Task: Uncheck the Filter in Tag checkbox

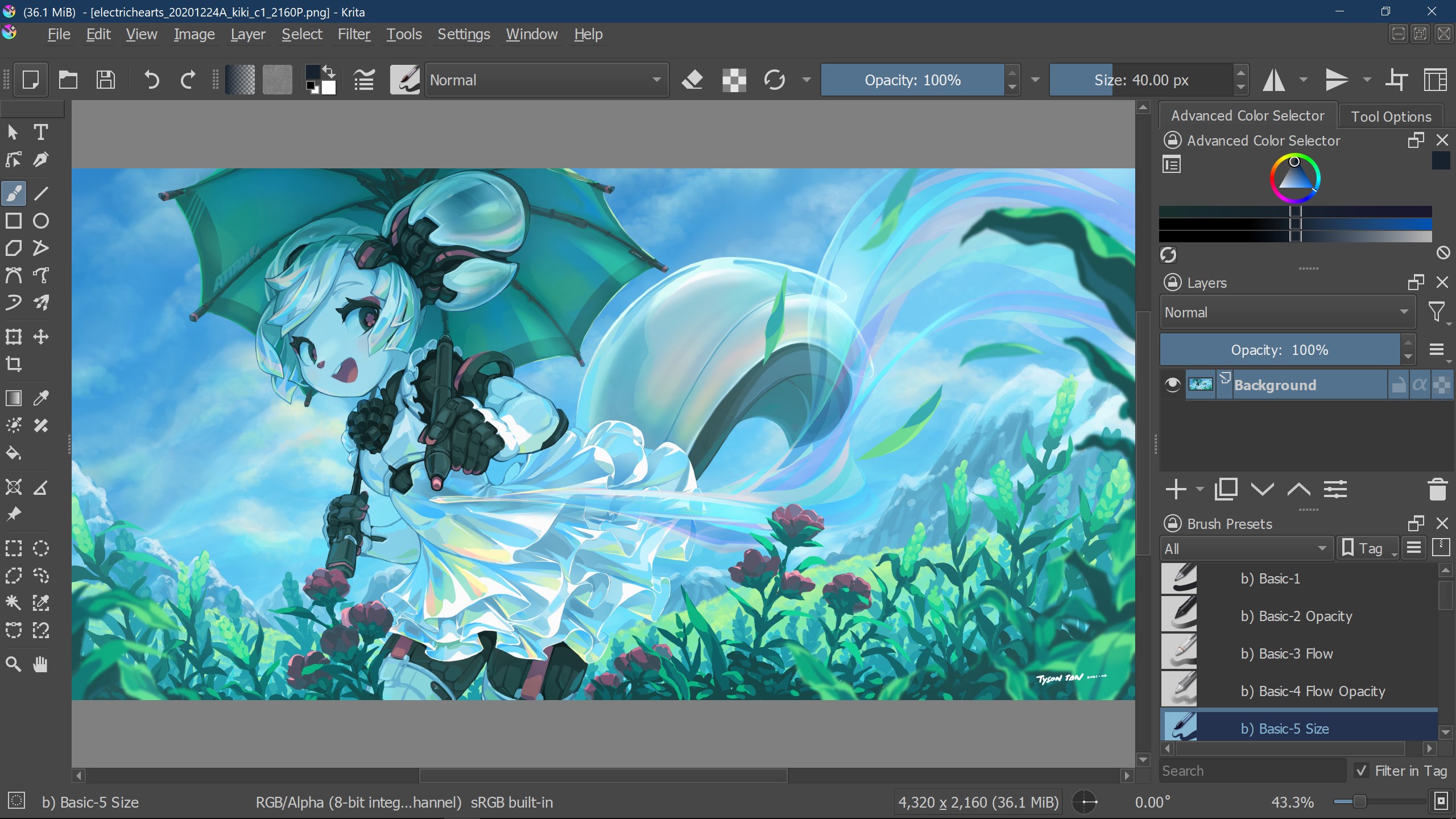Action: pos(1362,770)
